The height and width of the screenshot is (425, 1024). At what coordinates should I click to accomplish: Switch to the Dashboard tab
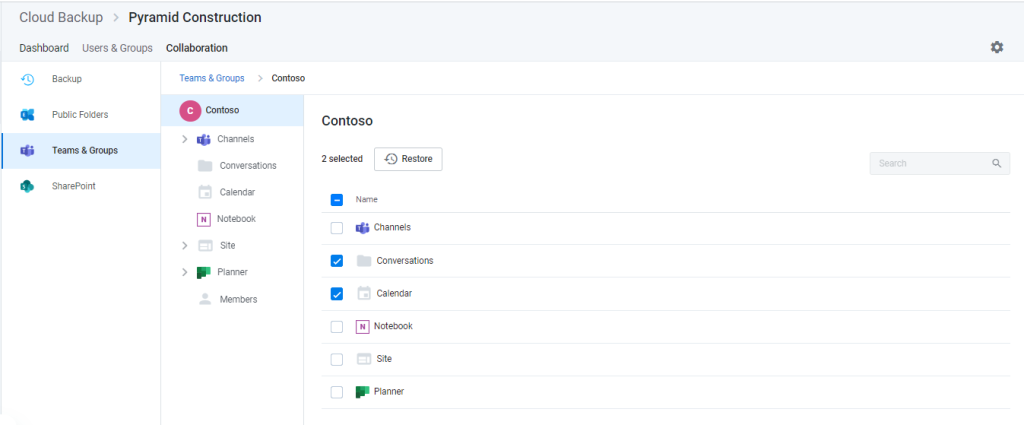pyautogui.click(x=44, y=48)
